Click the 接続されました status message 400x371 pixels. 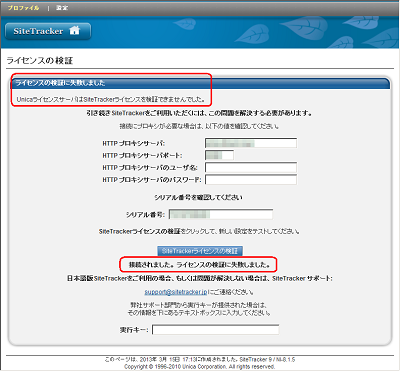point(199,265)
